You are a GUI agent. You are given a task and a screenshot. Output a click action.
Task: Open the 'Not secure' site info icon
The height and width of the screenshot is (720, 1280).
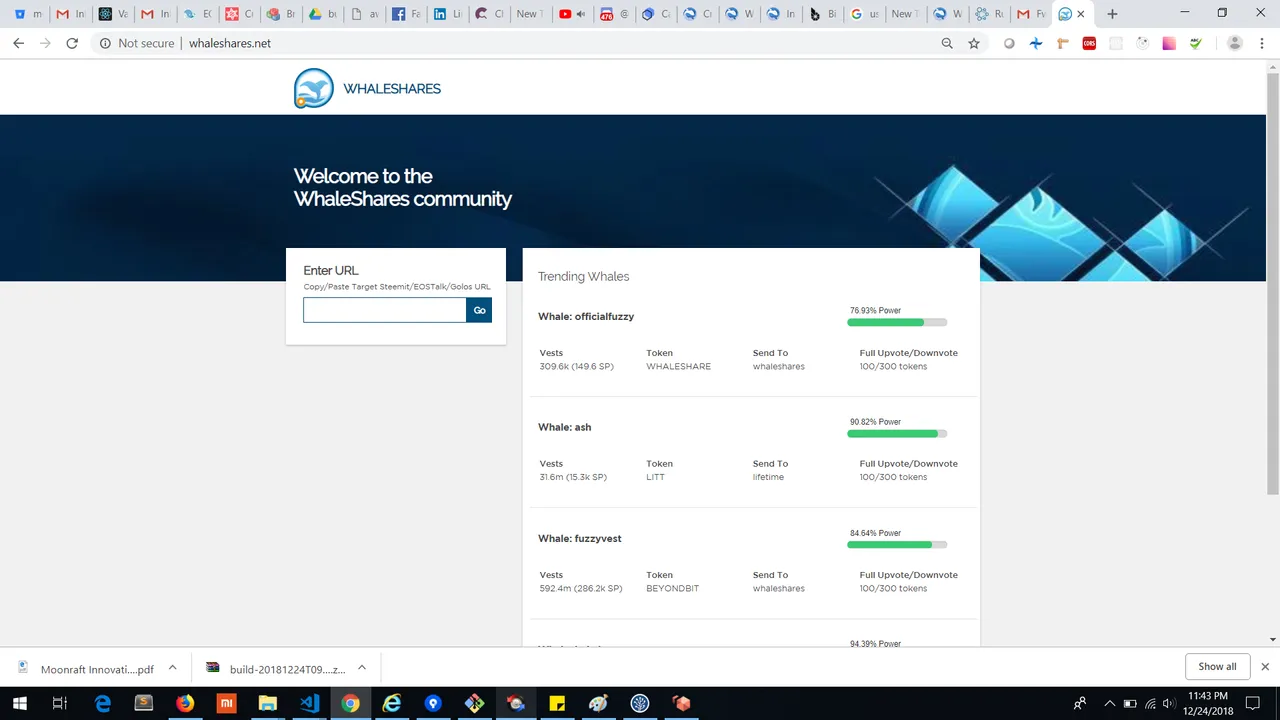tap(105, 43)
